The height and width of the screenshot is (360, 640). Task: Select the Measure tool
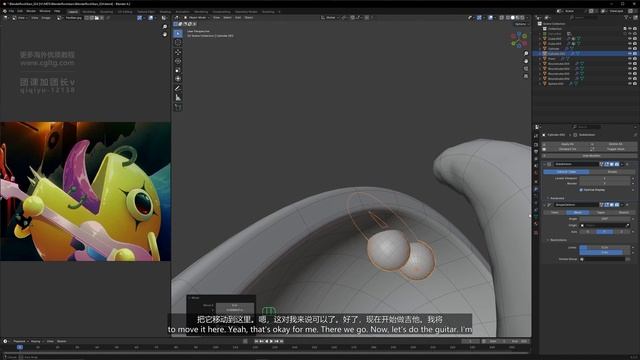[178, 98]
